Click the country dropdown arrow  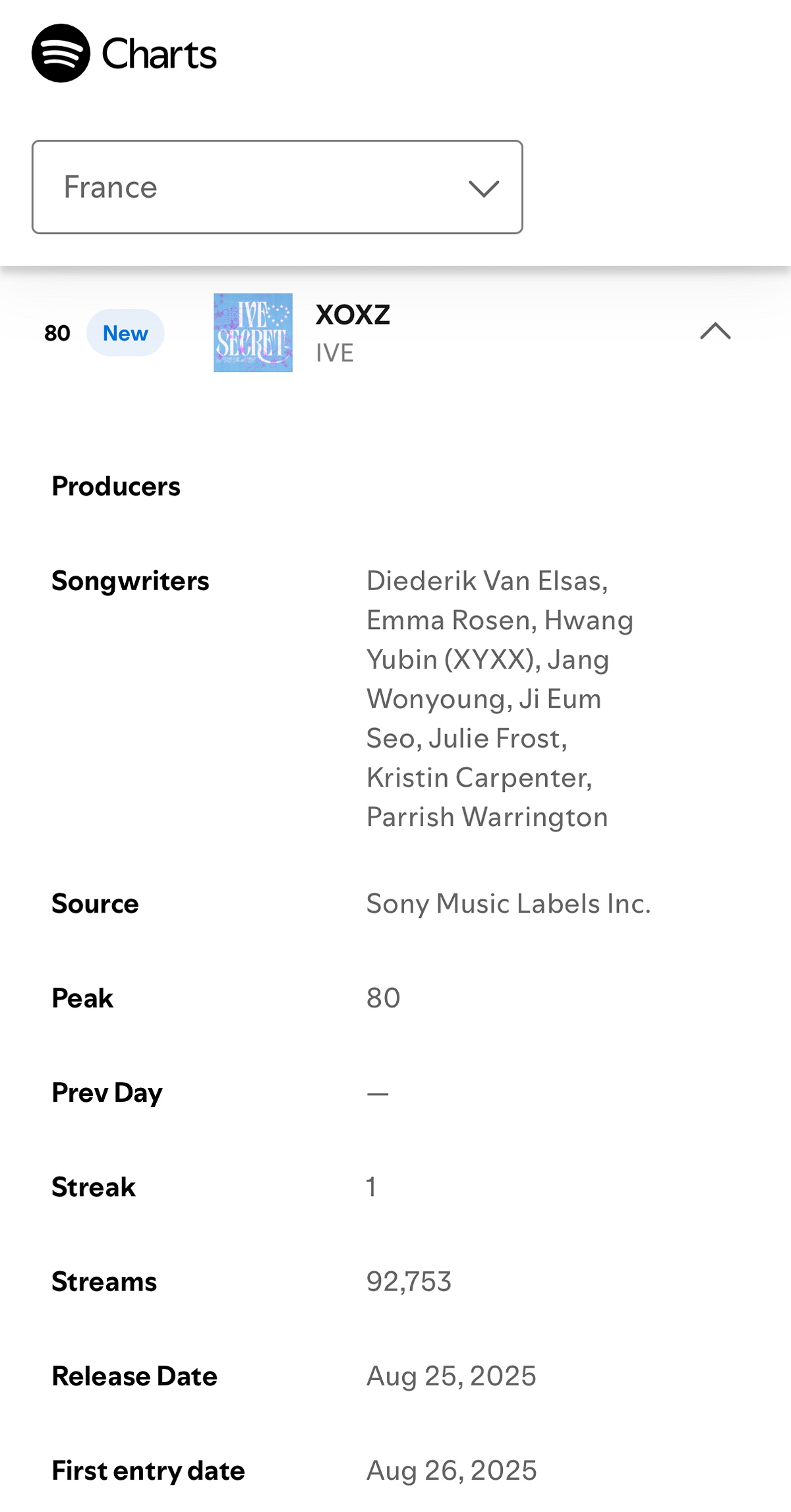(x=484, y=189)
